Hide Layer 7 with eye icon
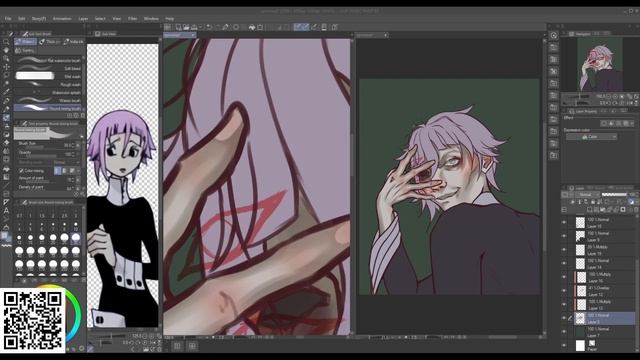 (x=564, y=332)
